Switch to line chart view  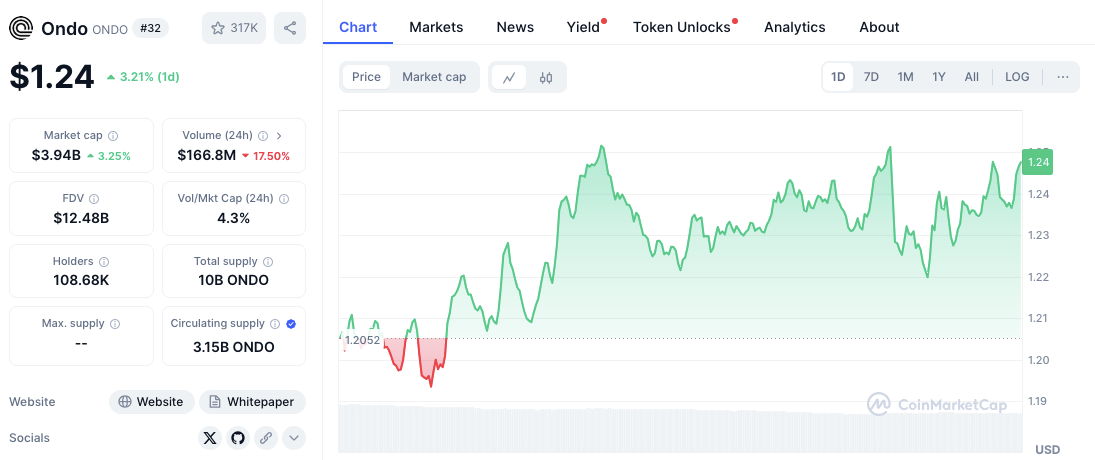[x=509, y=77]
